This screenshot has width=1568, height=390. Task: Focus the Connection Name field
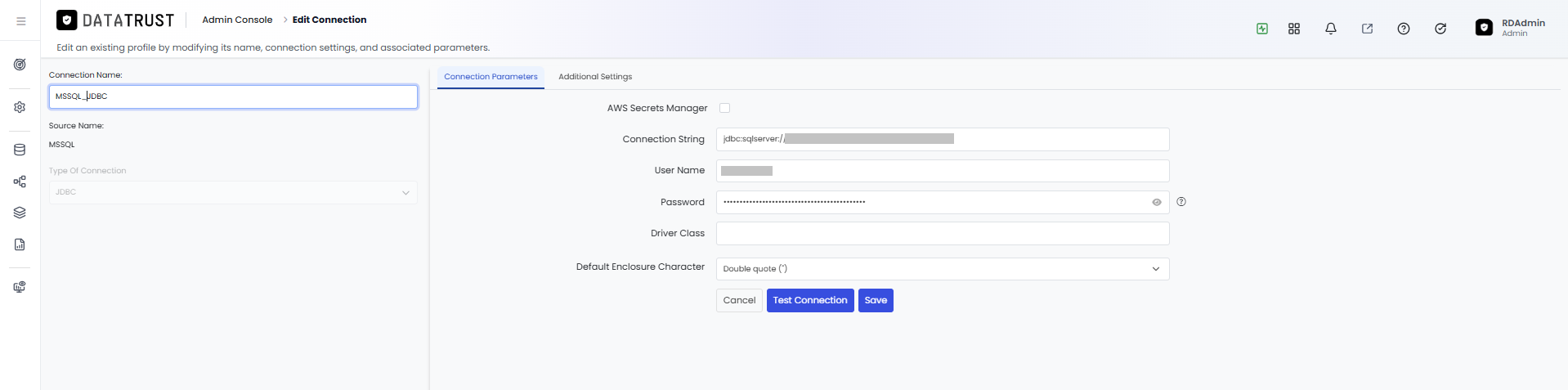click(x=233, y=96)
